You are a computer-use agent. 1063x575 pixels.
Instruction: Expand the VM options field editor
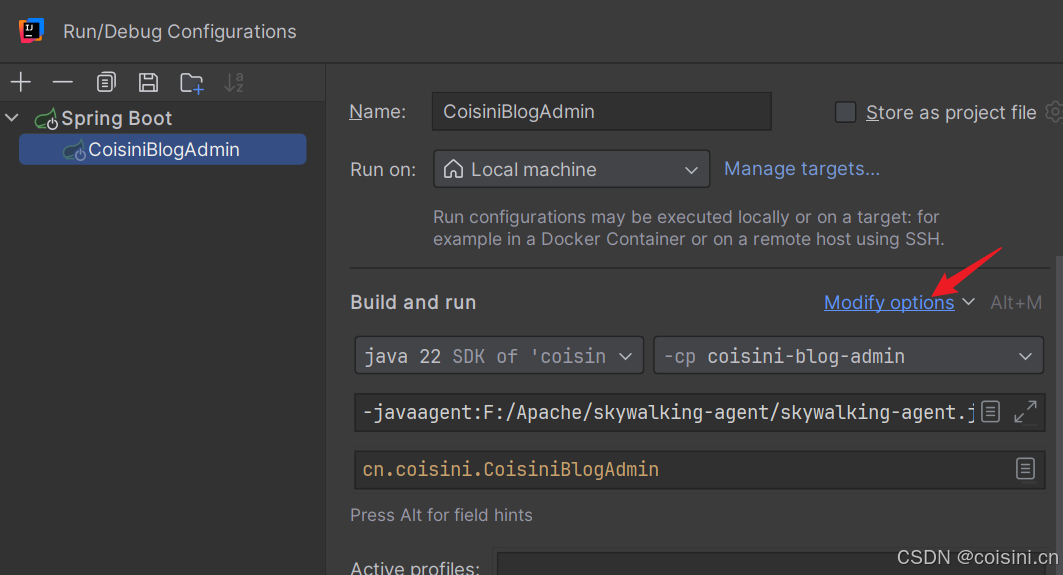point(1025,411)
